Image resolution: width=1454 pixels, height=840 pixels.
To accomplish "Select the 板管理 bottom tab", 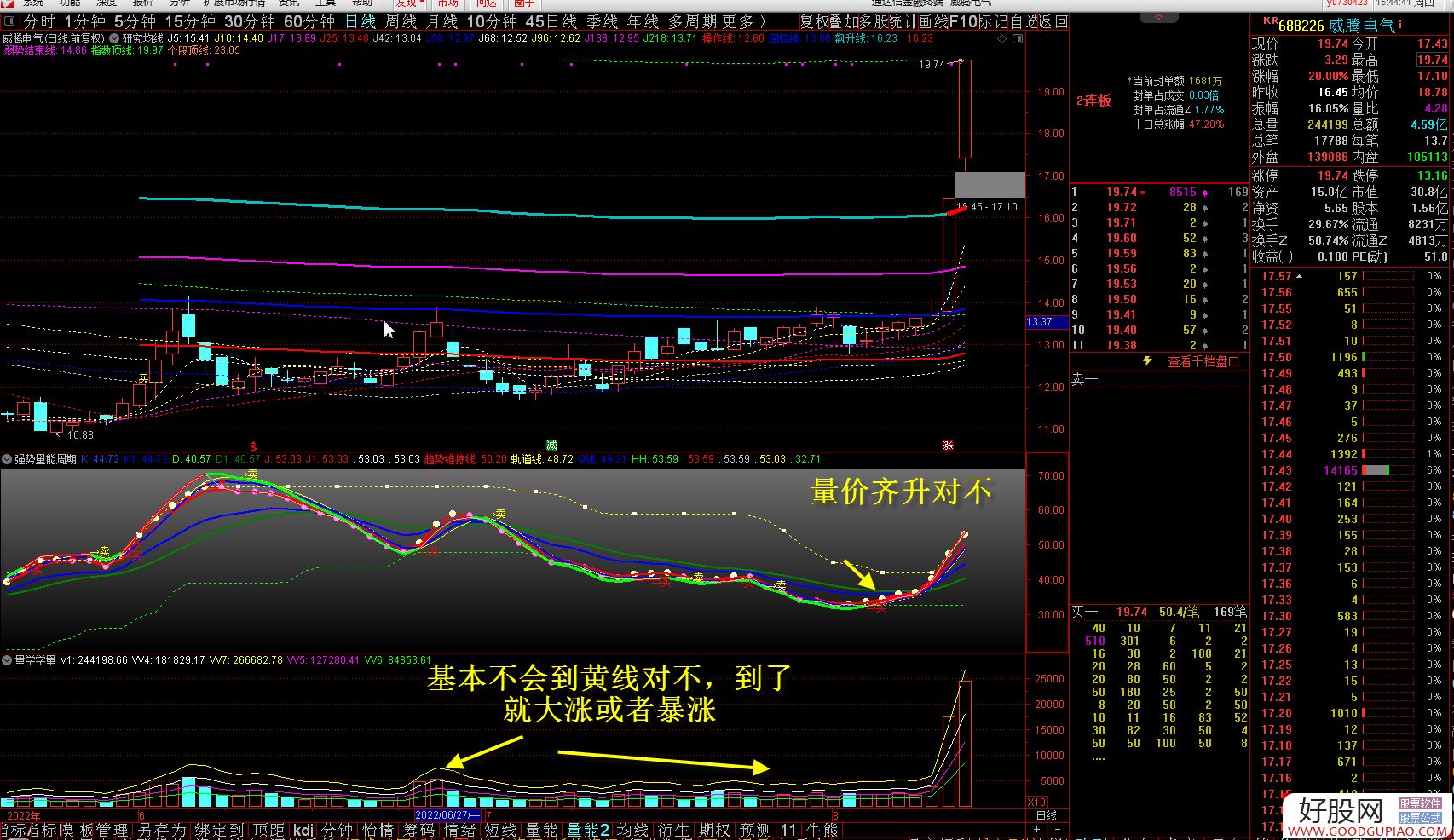I will click(x=103, y=830).
